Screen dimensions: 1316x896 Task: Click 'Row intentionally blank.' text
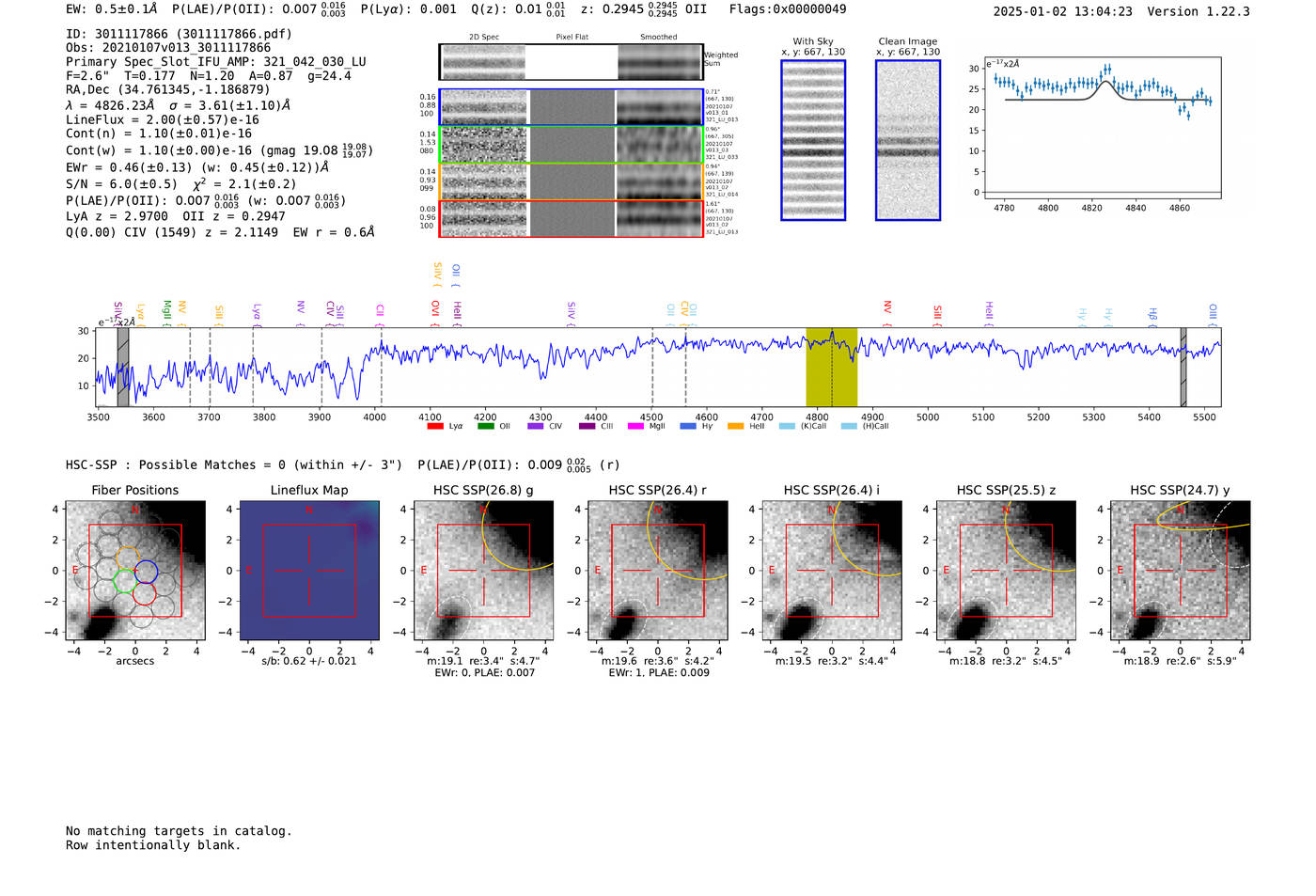click(153, 845)
